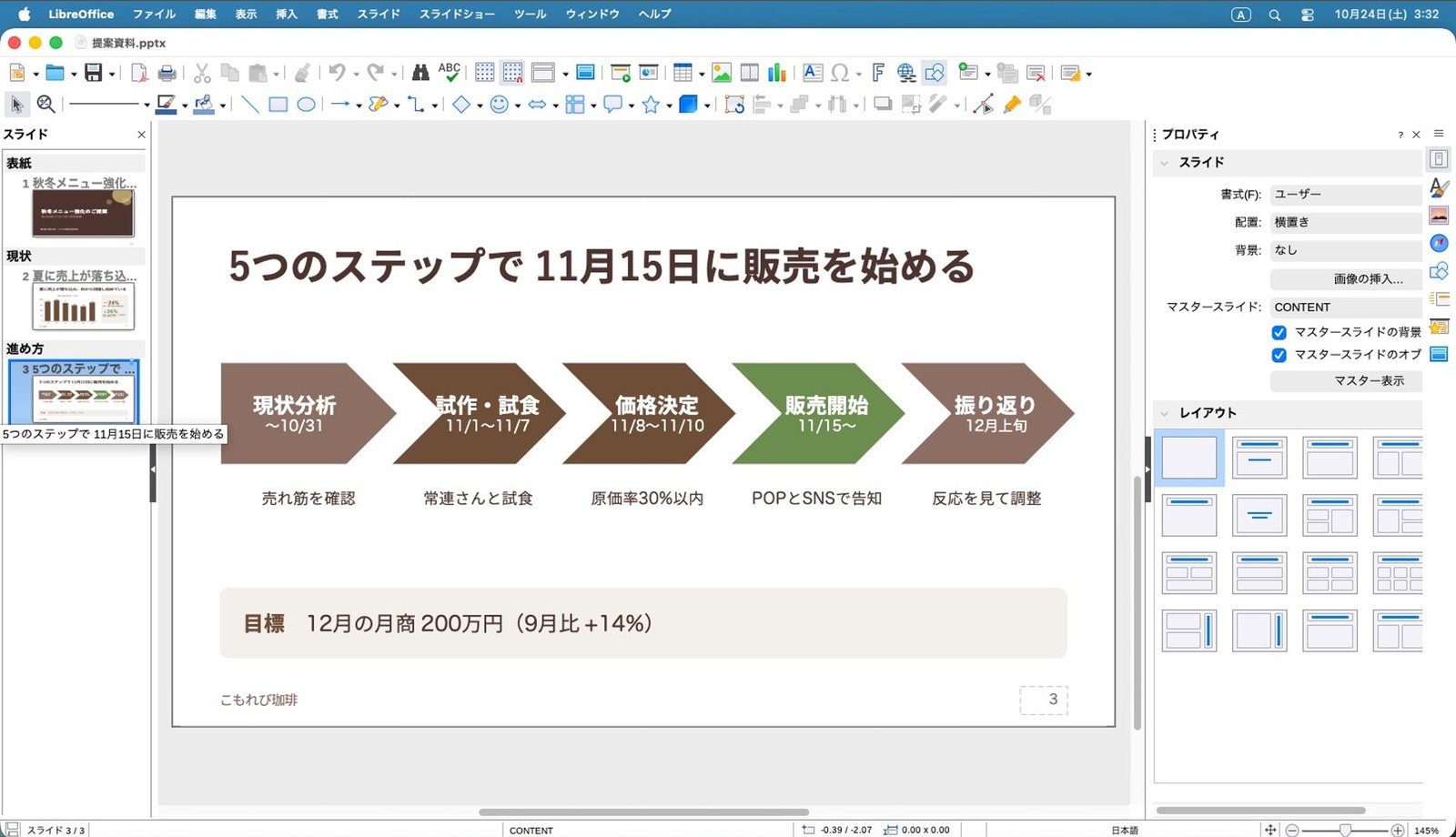Select slide 2 thumbnail 夏に売上が落ち込...
The image size is (1456, 837).
click(x=83, y=305)
